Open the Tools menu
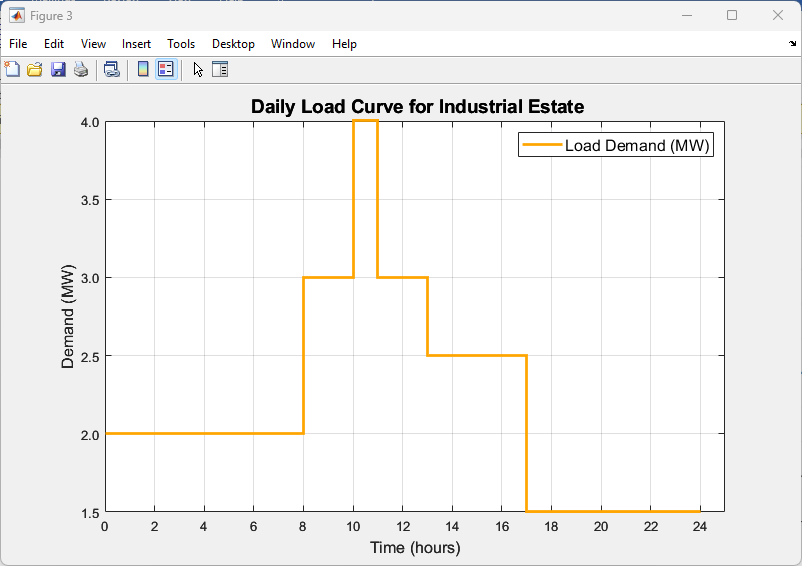 [x=181, y=44]
